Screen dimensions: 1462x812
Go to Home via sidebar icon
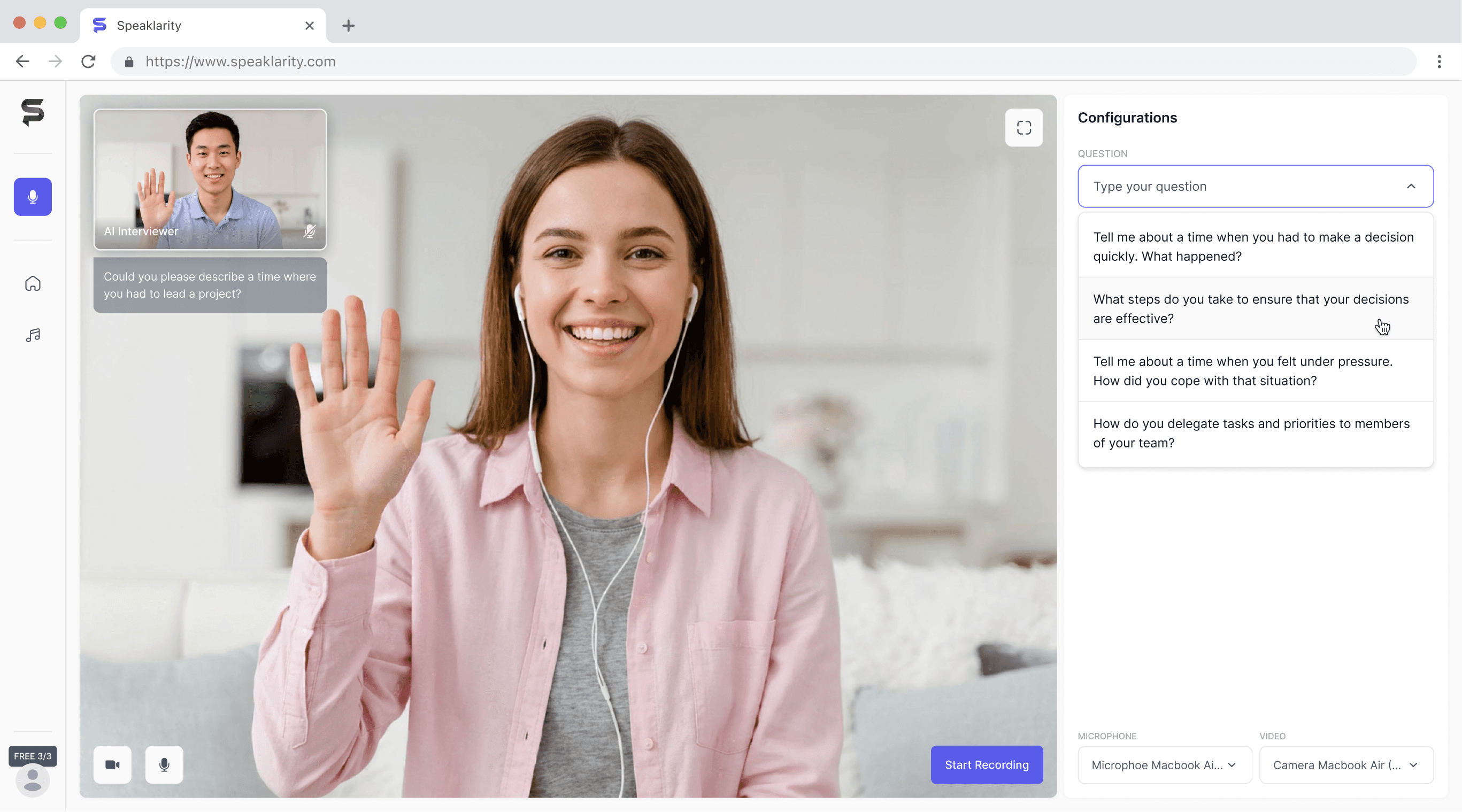point(32,283)
